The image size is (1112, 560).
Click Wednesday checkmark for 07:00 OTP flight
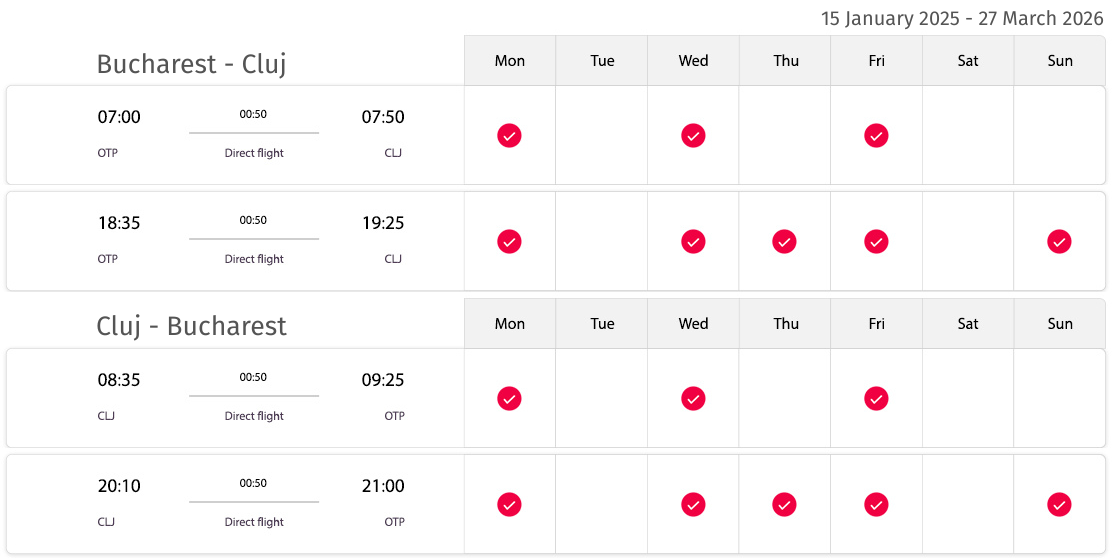tap(693, 135)
